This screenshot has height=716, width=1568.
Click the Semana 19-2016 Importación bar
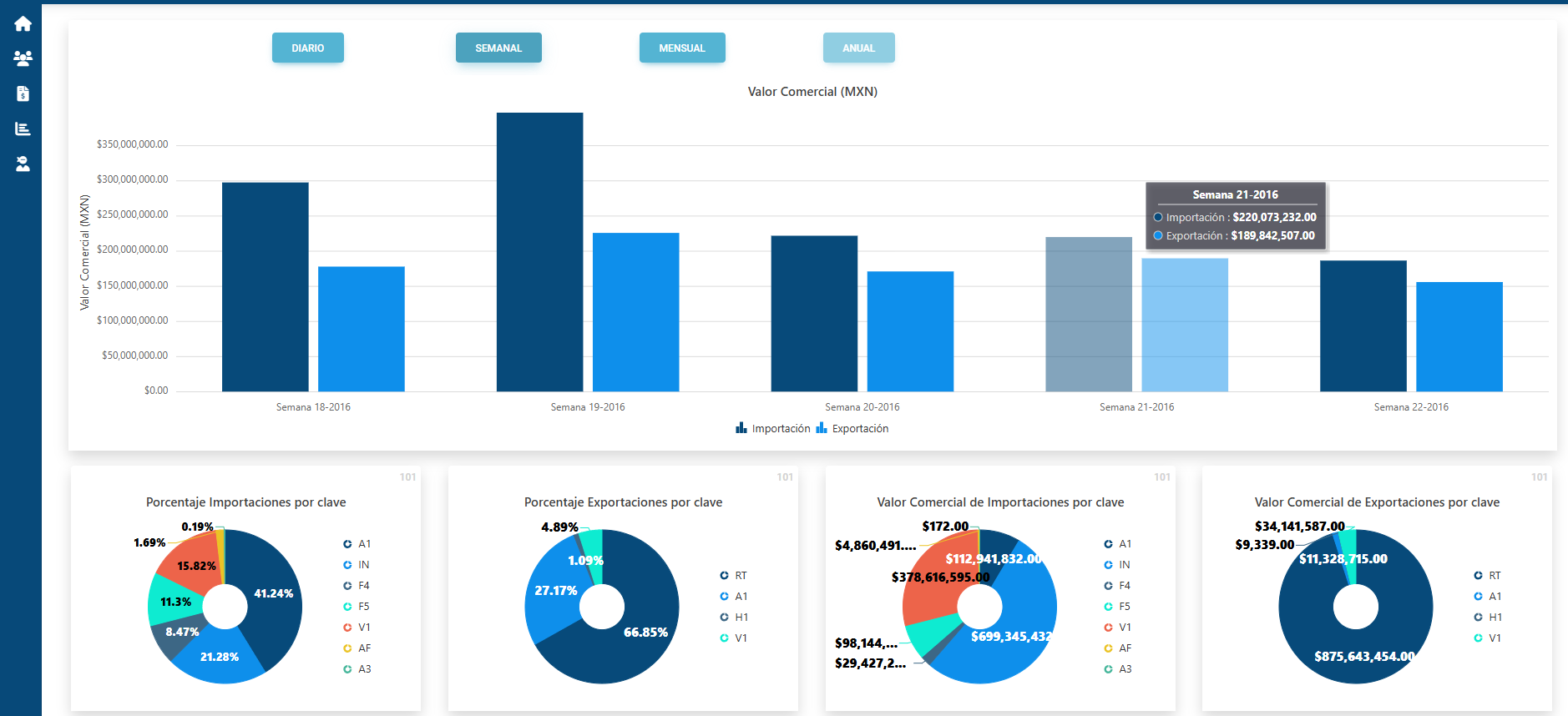pyautogui.click(x=539, y=252)
